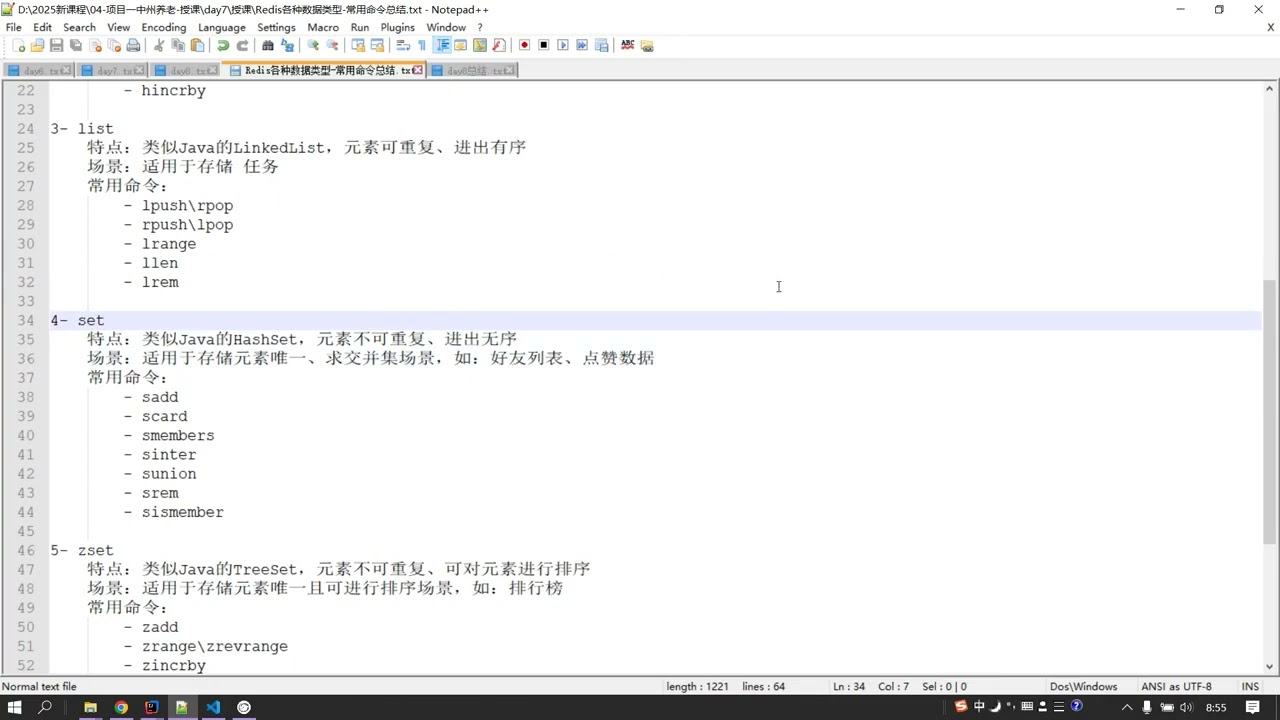Toggle the Indent guide toolbar button
Viewport: 1280px width, 720px height.
pos(441,45)
